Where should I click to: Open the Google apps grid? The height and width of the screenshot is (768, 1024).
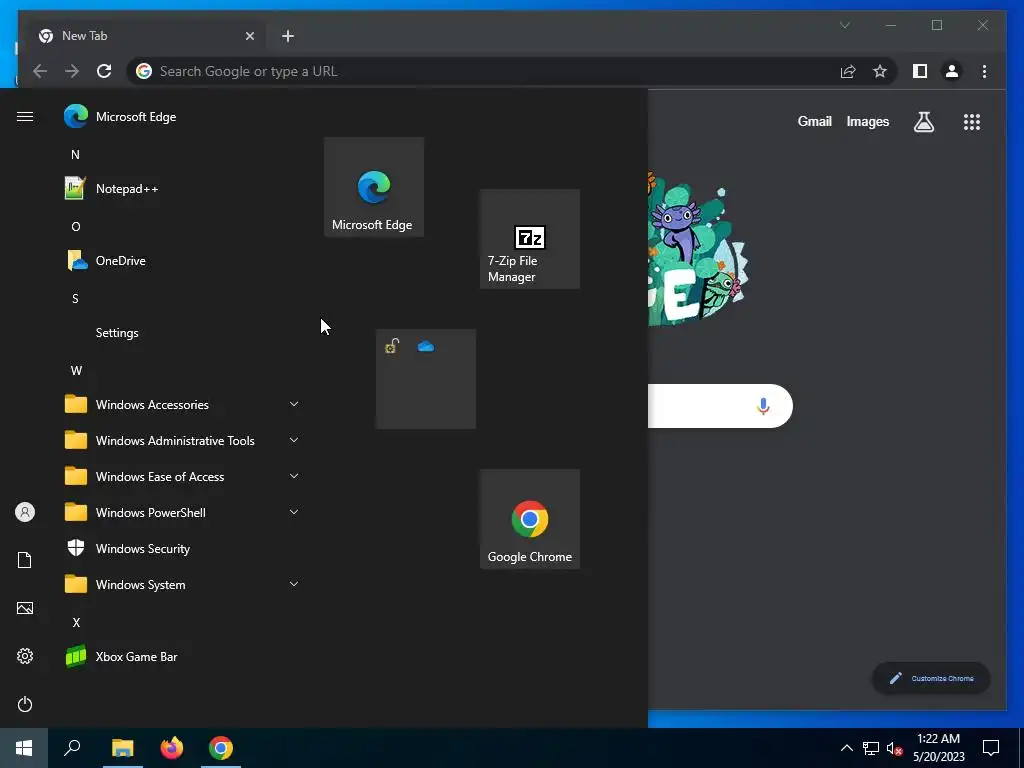pyautogui.click(x=972, y=122)
